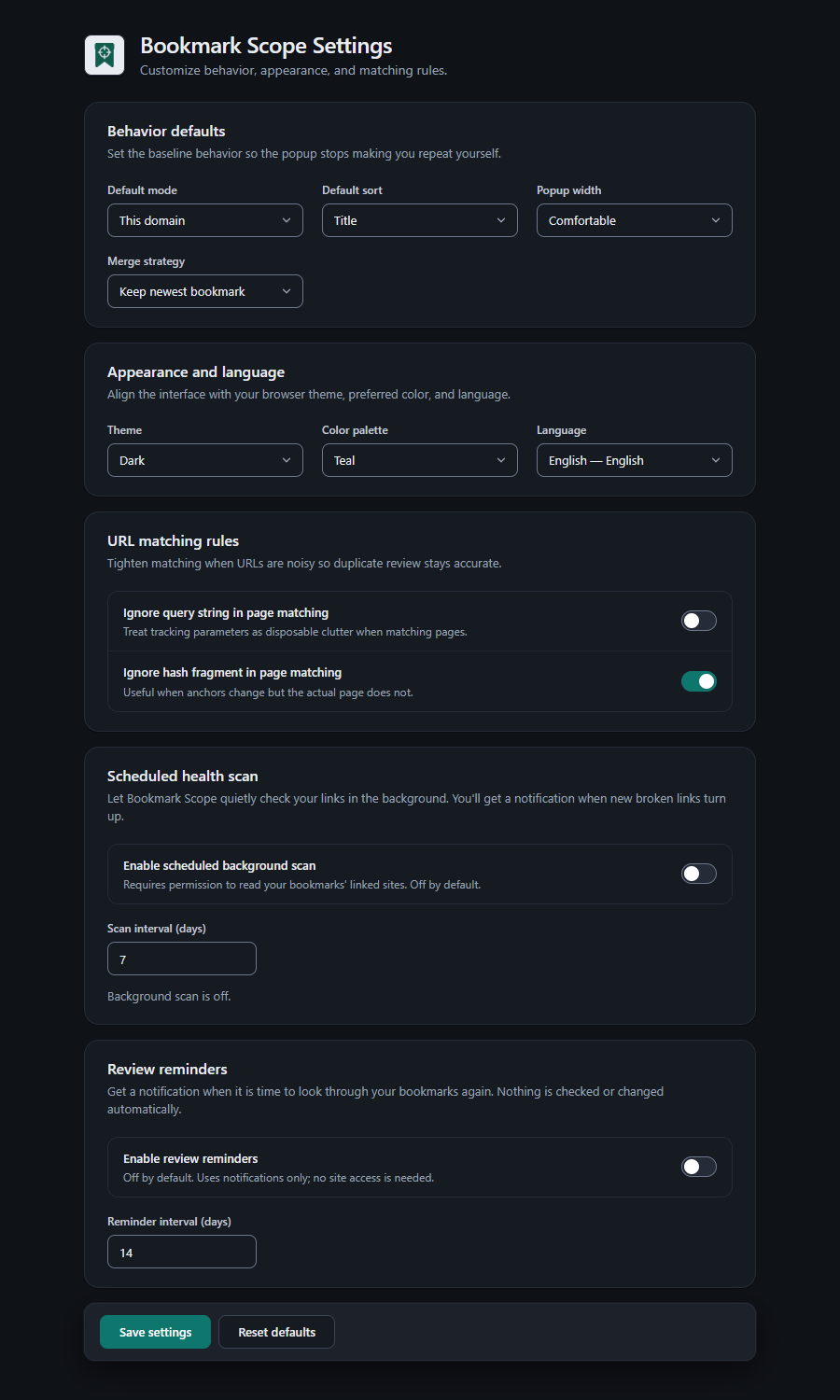The image size is (840, 1400).
Task: Open the Default sort dropdown
Action: [420, 220]
